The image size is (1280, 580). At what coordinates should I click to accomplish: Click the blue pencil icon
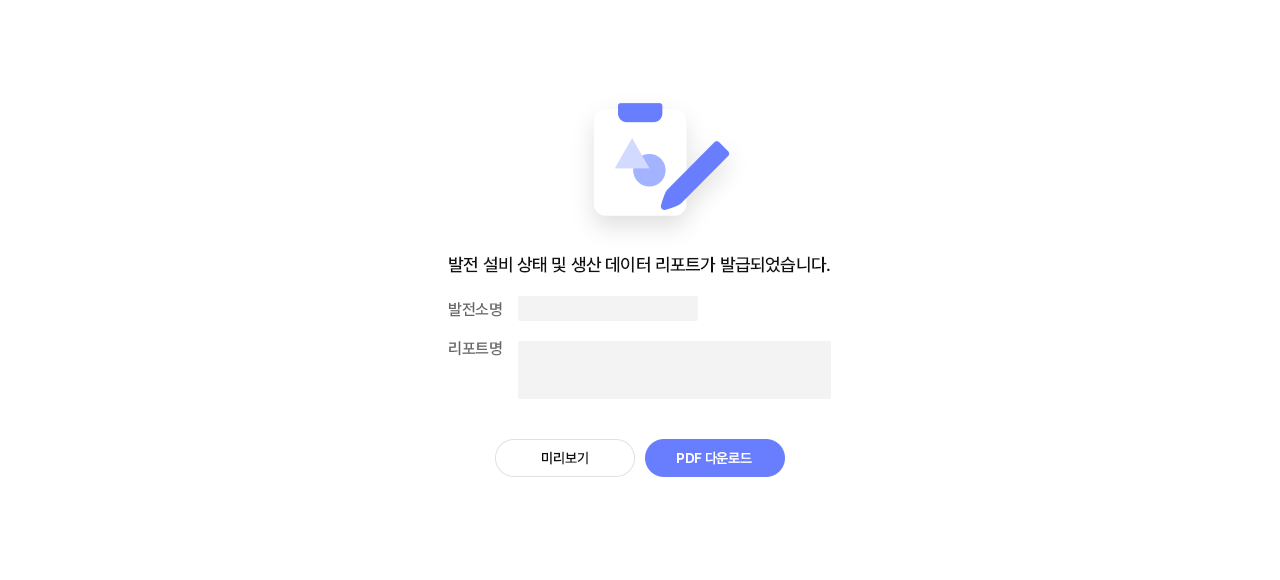pyautogui.click(x=697, y=174)
